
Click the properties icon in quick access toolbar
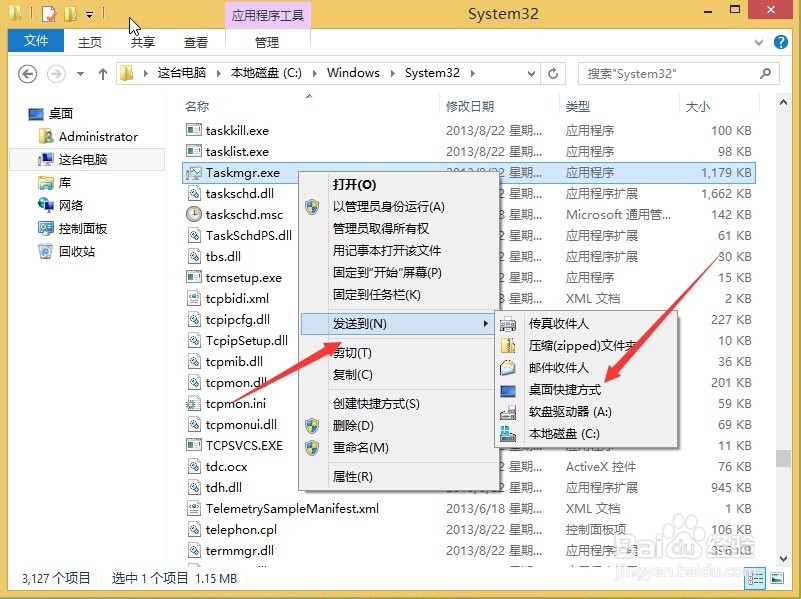48,13
